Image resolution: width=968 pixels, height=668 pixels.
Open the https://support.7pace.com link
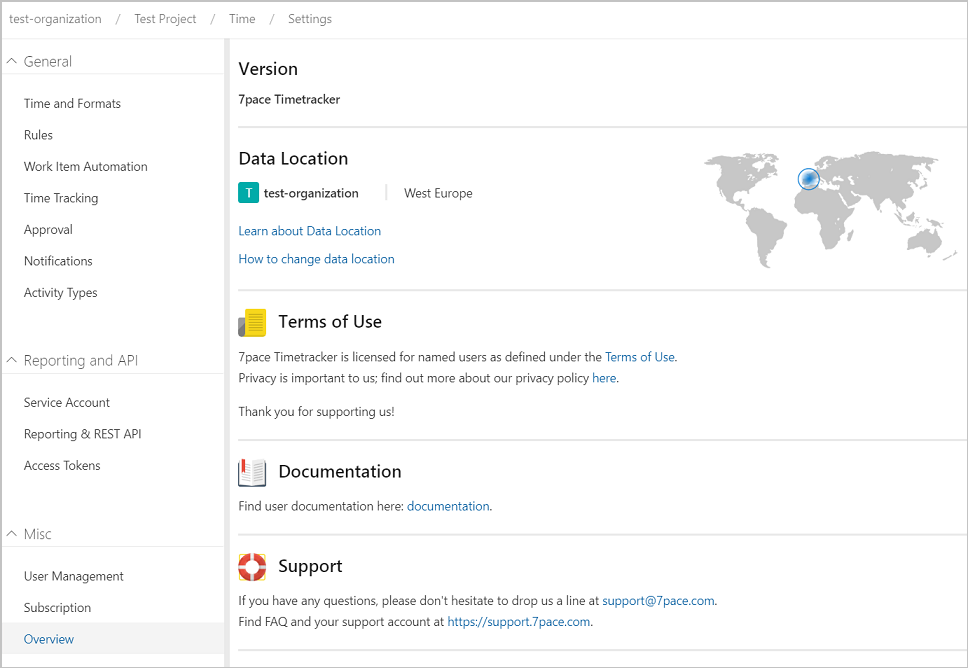click(x=519, y=622)
